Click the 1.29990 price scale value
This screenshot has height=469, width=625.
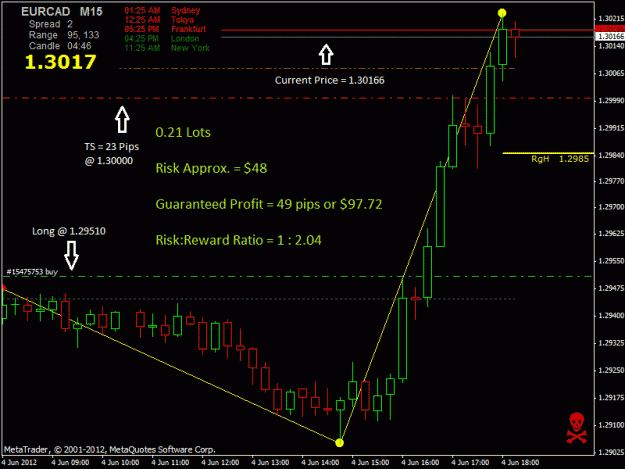pyautogui.click(x=611, y=100)
